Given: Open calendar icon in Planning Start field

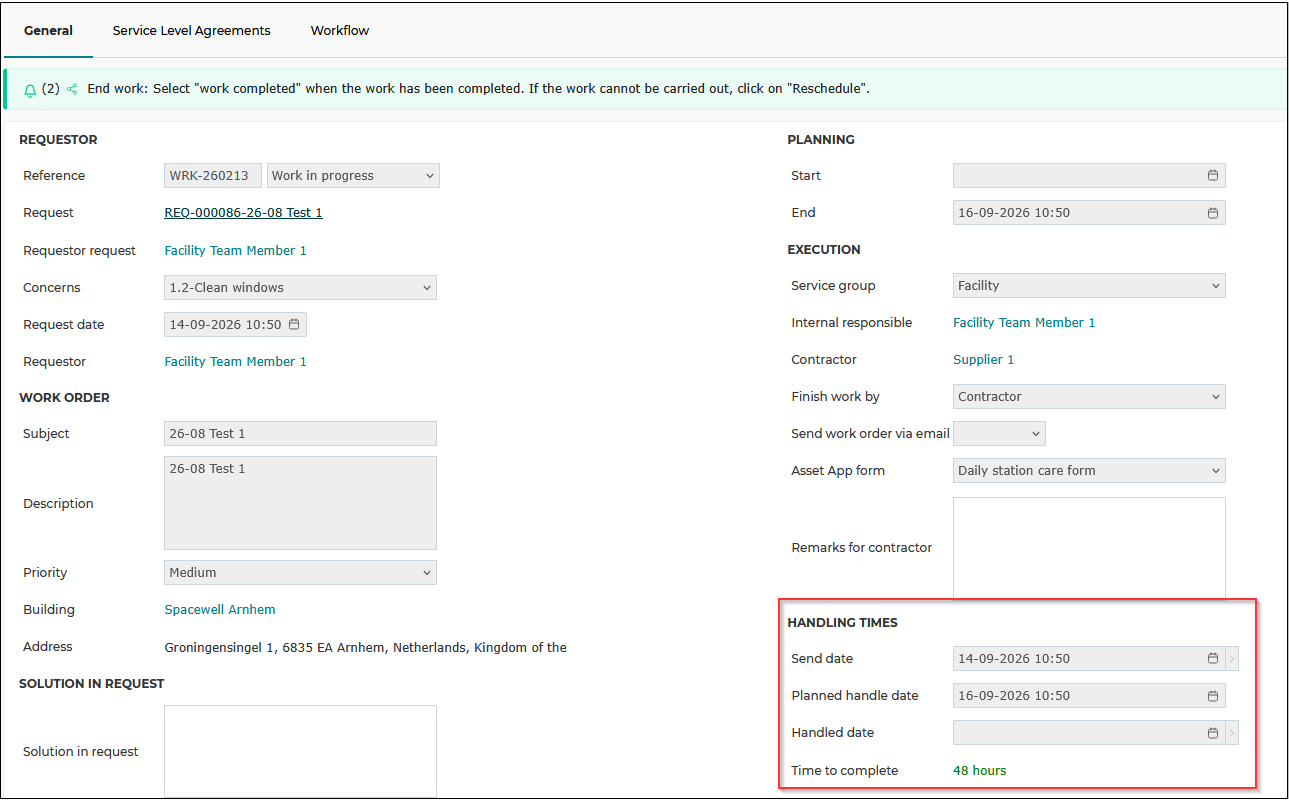Looking at the screenshot, I should [1213, 175].
